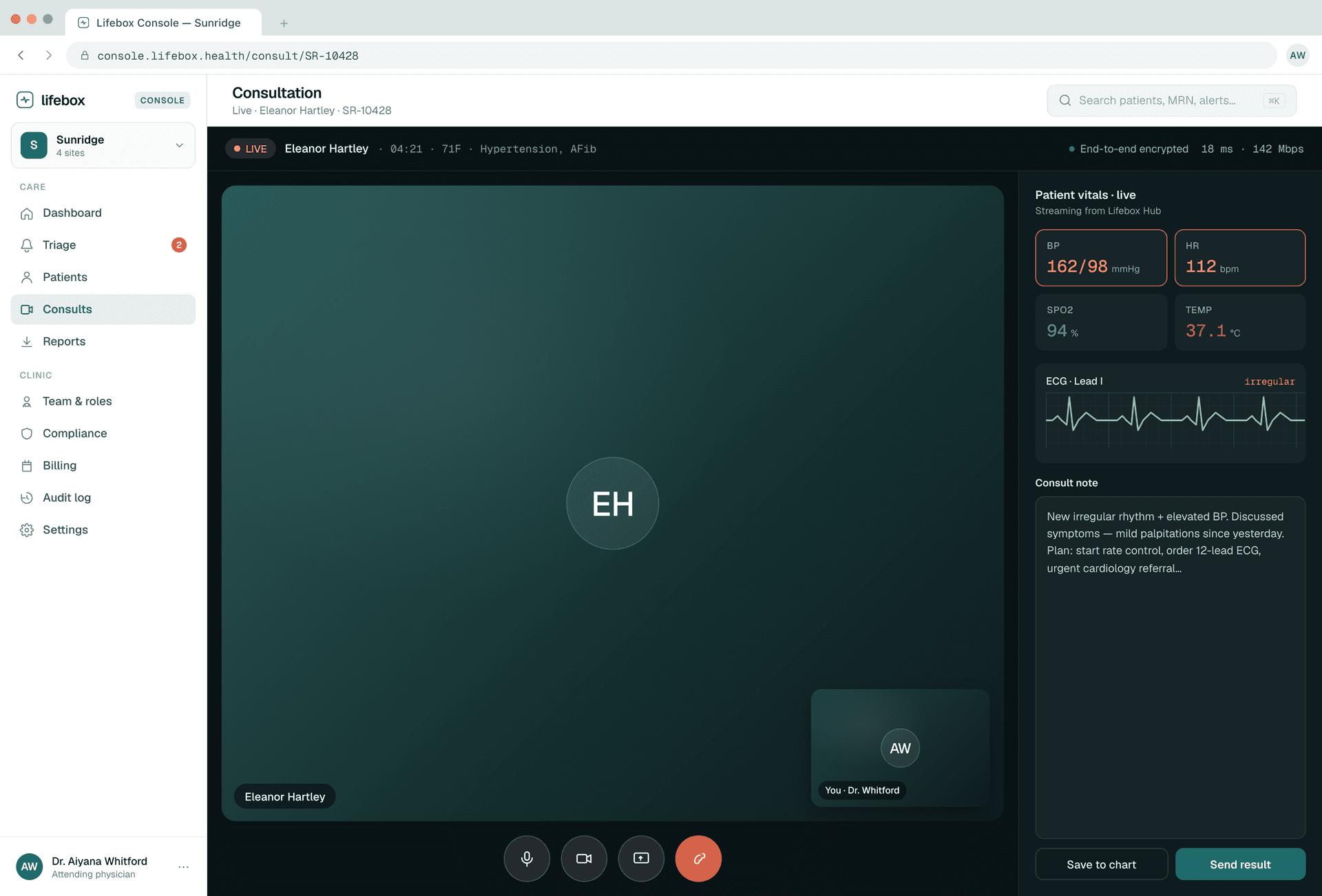Open Triage with 2 alerts
Viewport: 1322px width, 896px height.
click(x=103, y=245)
